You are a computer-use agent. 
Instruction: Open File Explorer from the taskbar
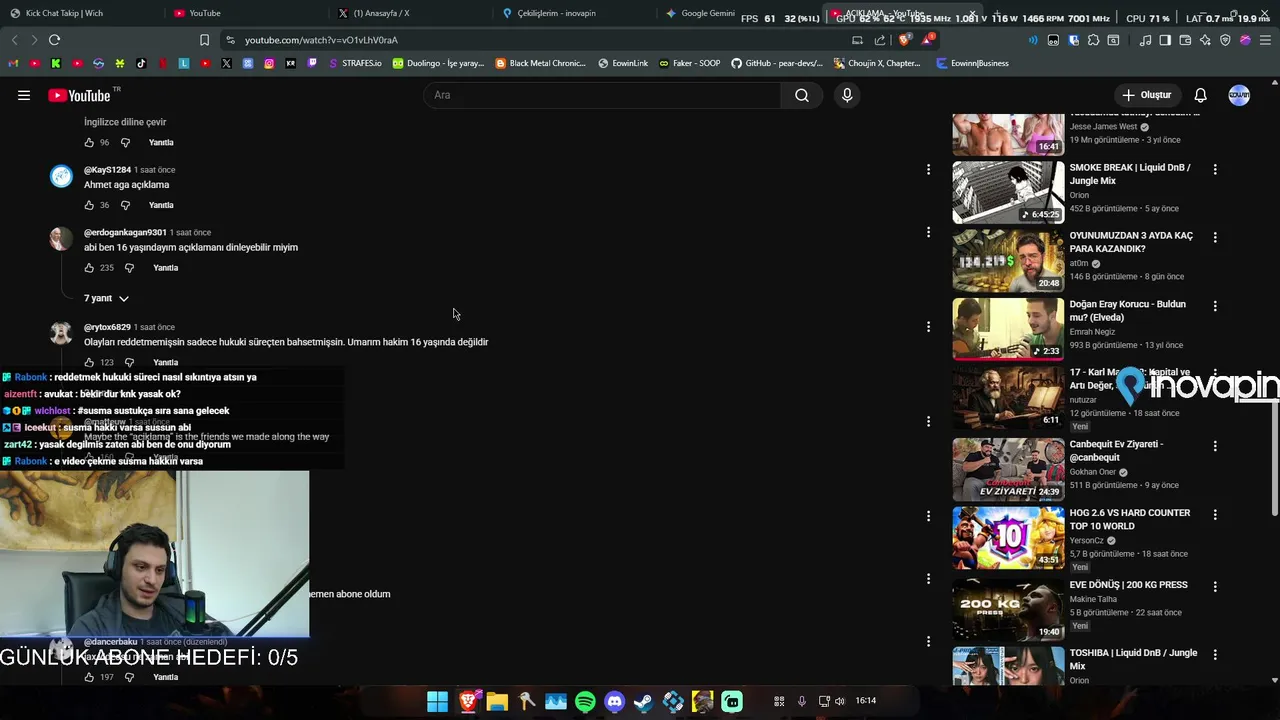coord(497,702)
